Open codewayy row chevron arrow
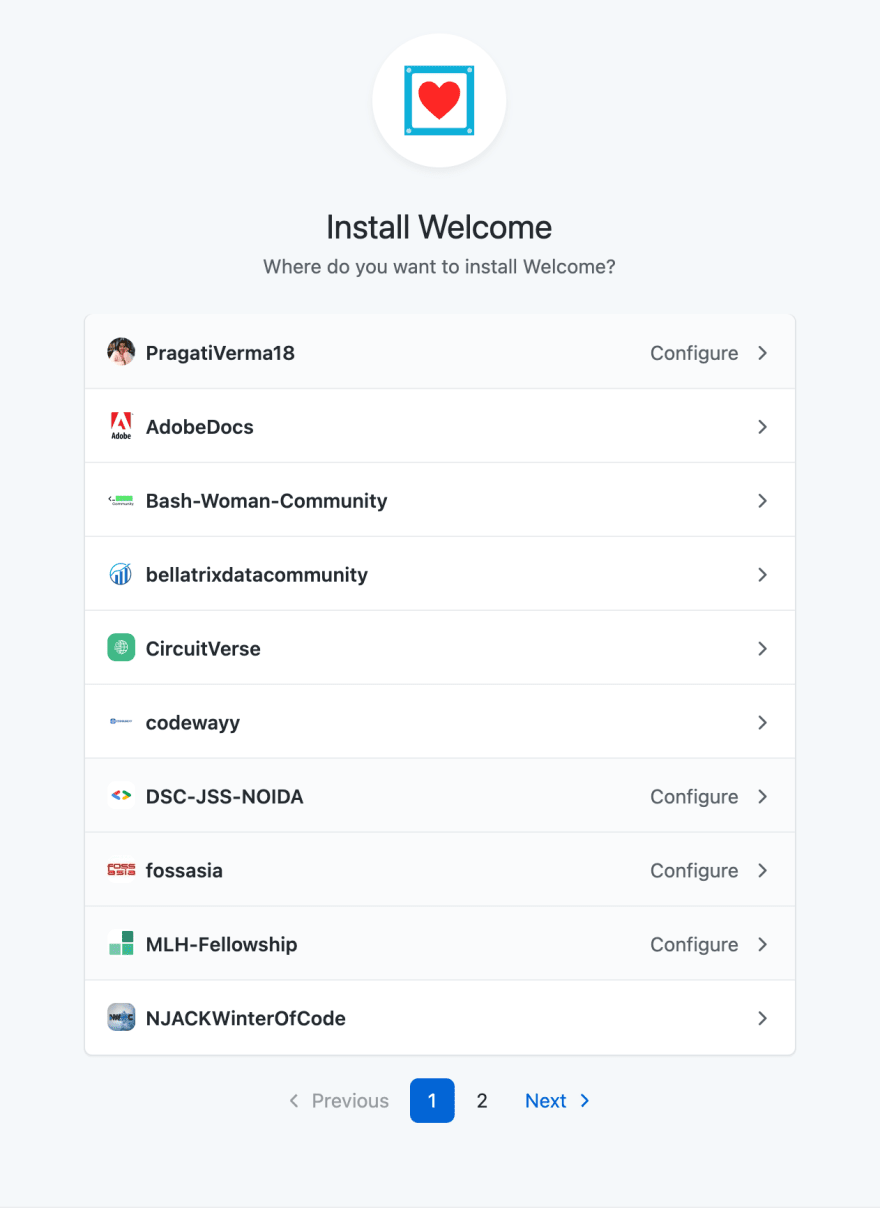Image resolution: width=880 pixels, height=1208 pixels. (763, 723)
